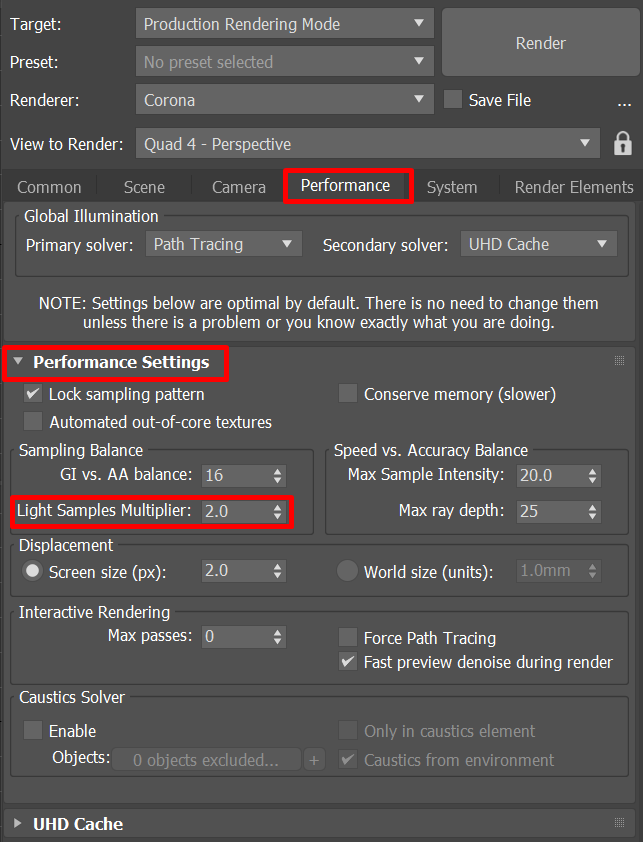Open the Renderer dropdown showing Corona
The image size is (643, 842).
tap(285, 99)
